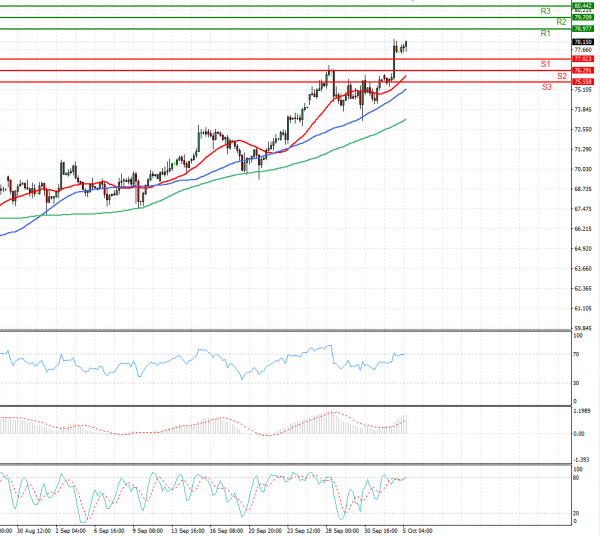Click the 72.550 price scale value
The image size is (600, 537).
tap(583, 130)
